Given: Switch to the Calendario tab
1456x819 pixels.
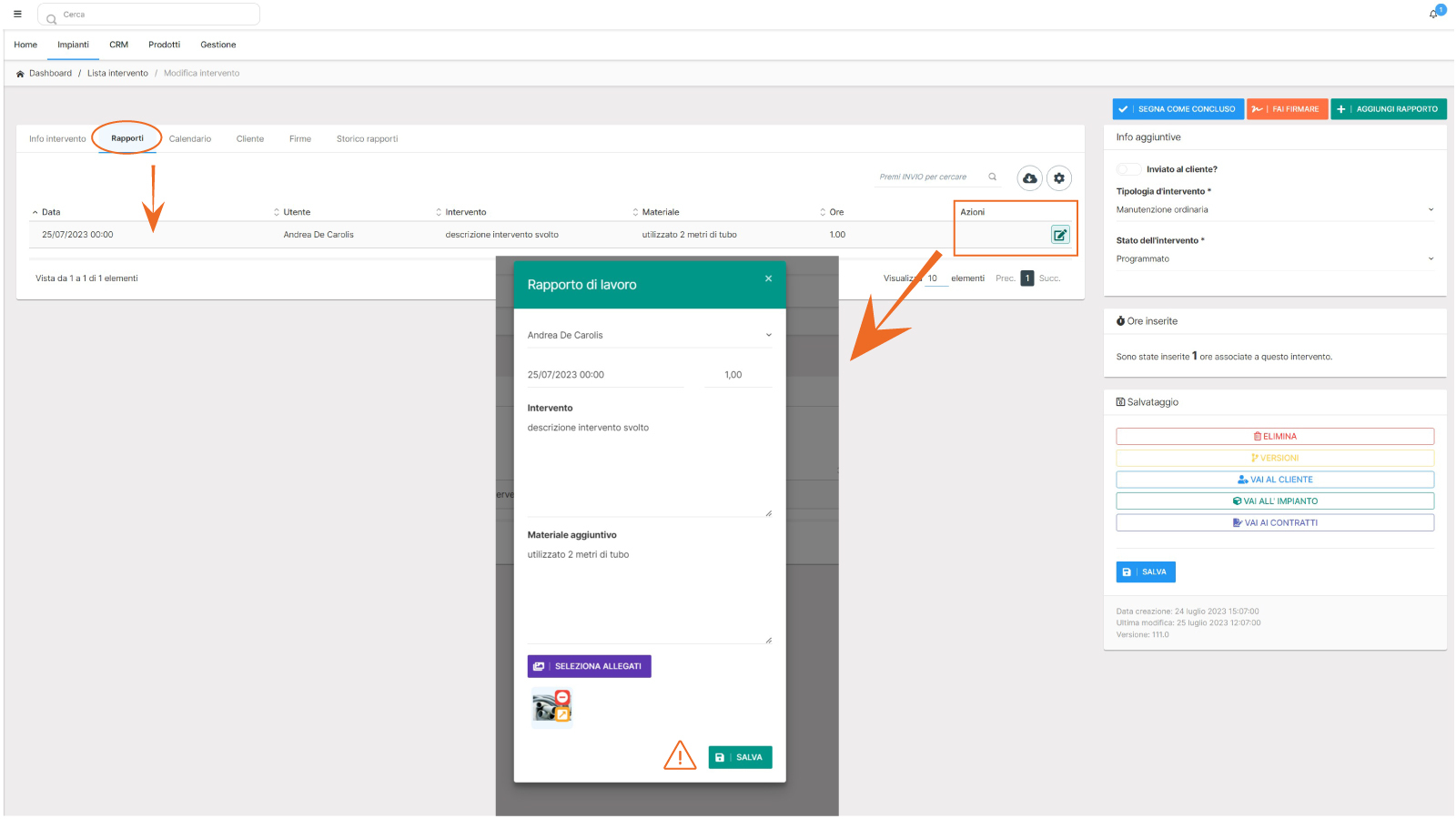Looking at the screenshot, I should [x=190, y=139].
